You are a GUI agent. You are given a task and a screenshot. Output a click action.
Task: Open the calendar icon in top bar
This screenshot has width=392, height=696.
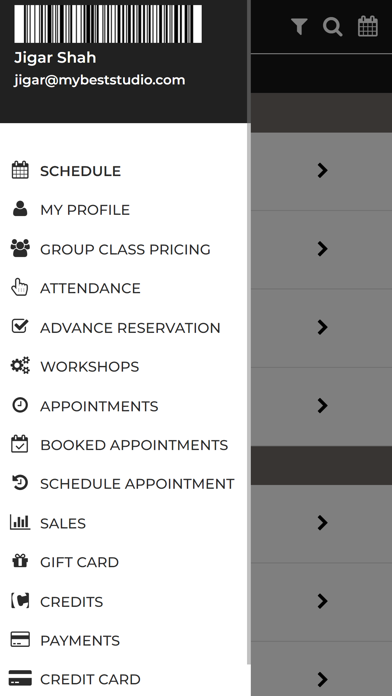click(368, 27)
